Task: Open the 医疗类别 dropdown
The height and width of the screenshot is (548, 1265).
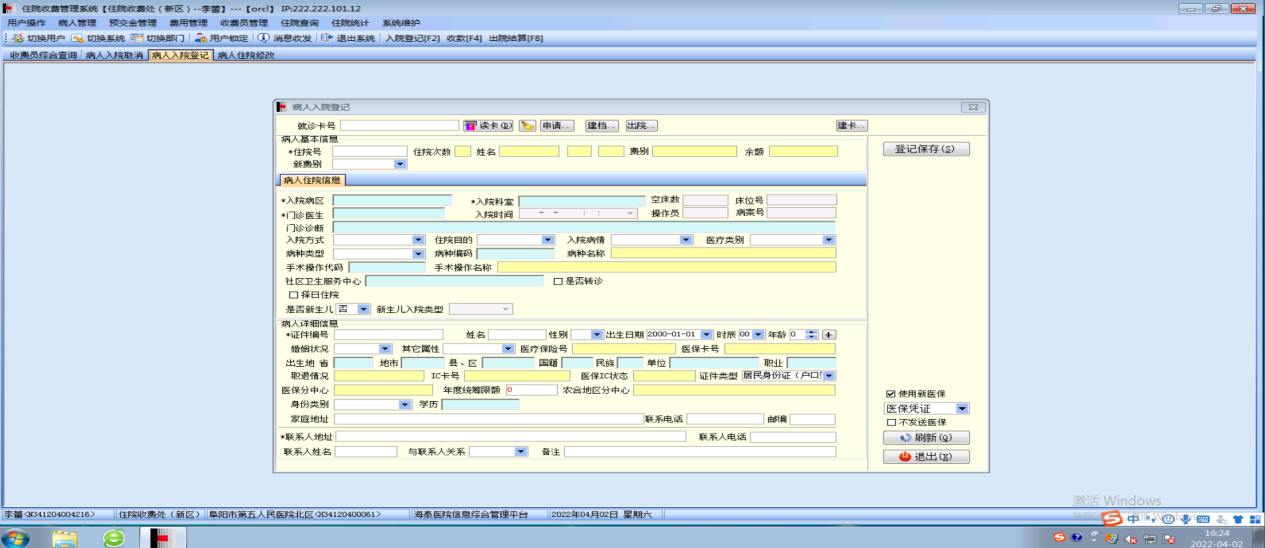Action: coord(828,240)
